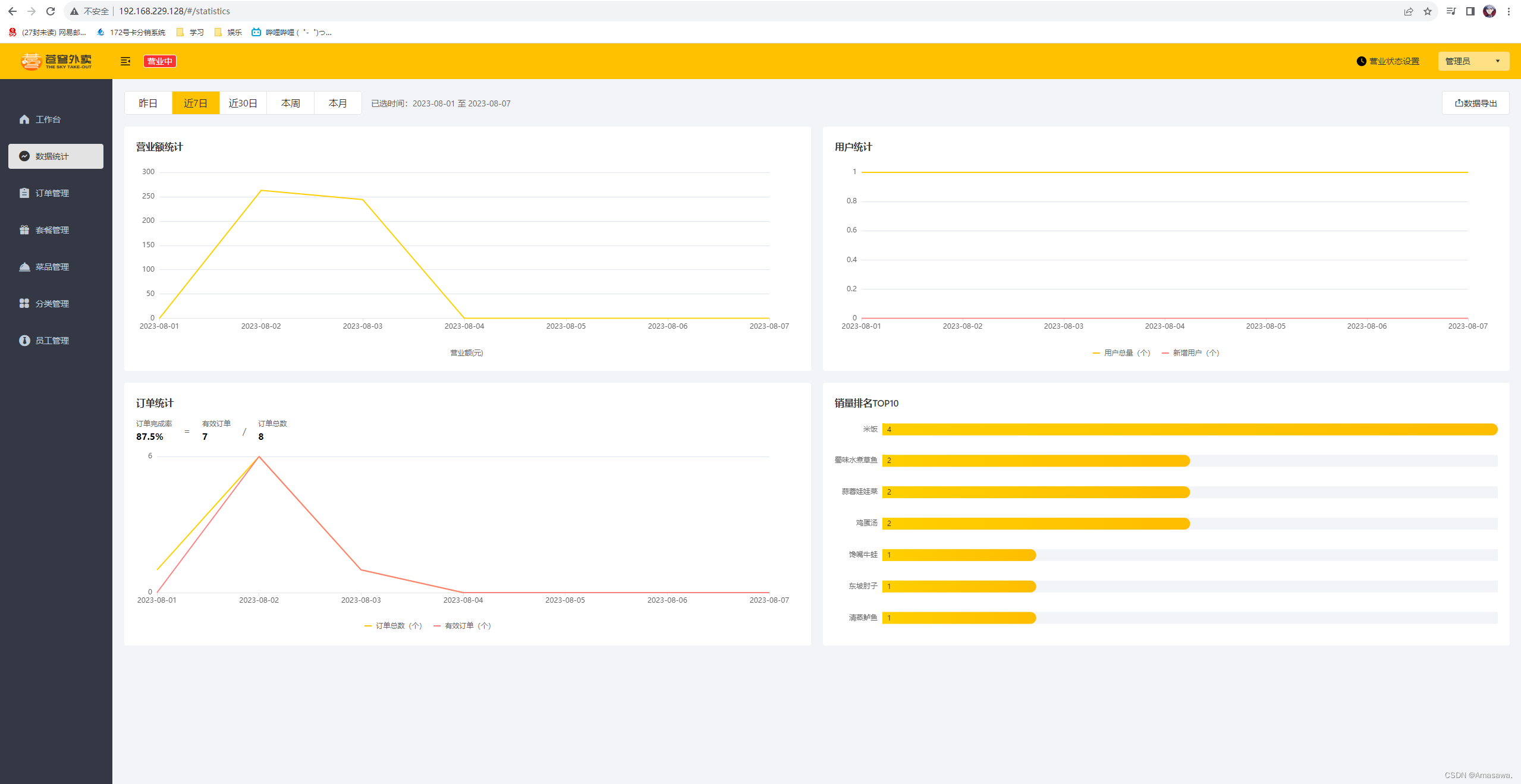Toggle 订单总数 legend in order chart
Image resolution: width=1521 pixels, height=784 pixels.
tap(393, 625)
